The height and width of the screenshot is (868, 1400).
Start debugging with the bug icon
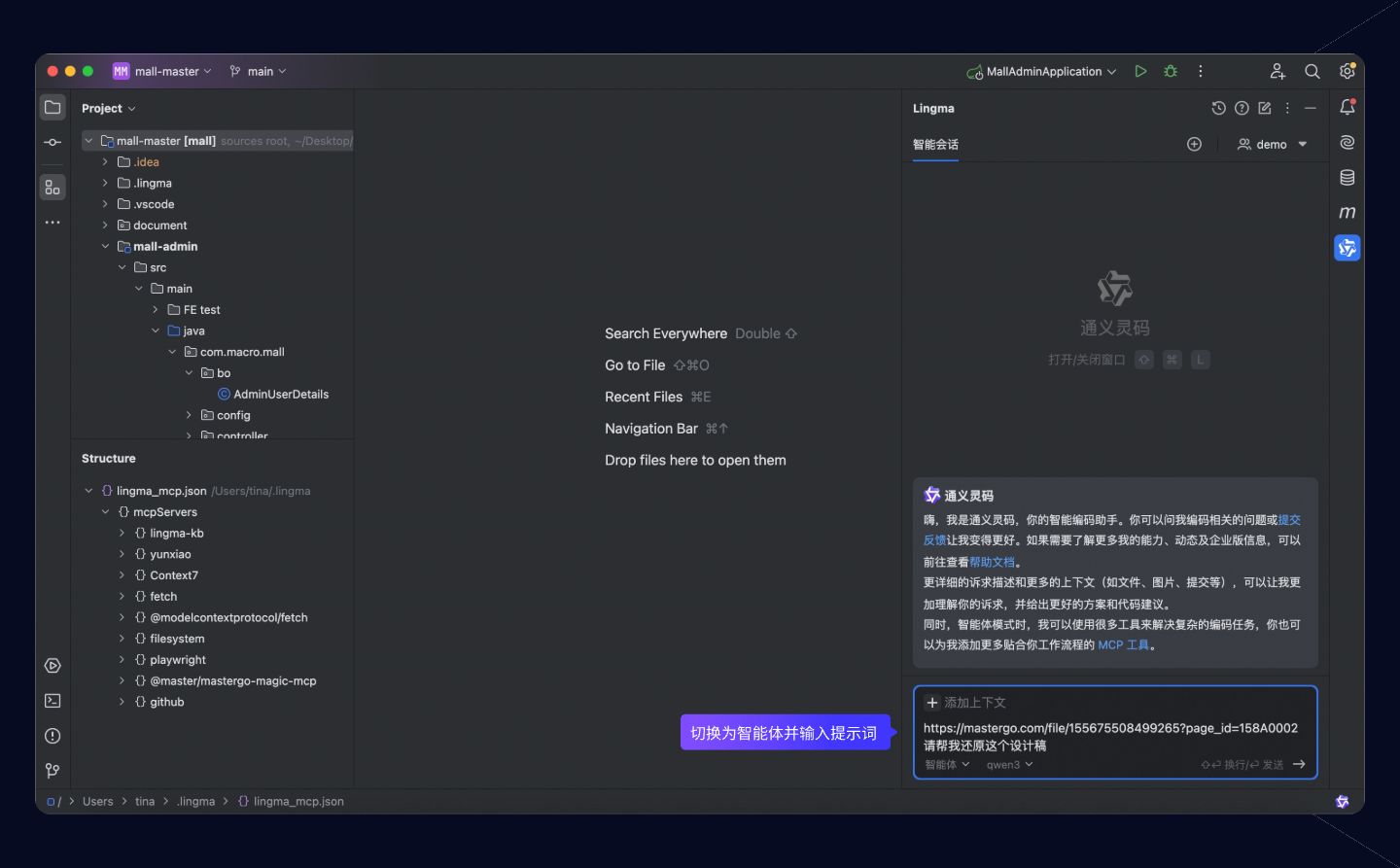coord(1171,71)
